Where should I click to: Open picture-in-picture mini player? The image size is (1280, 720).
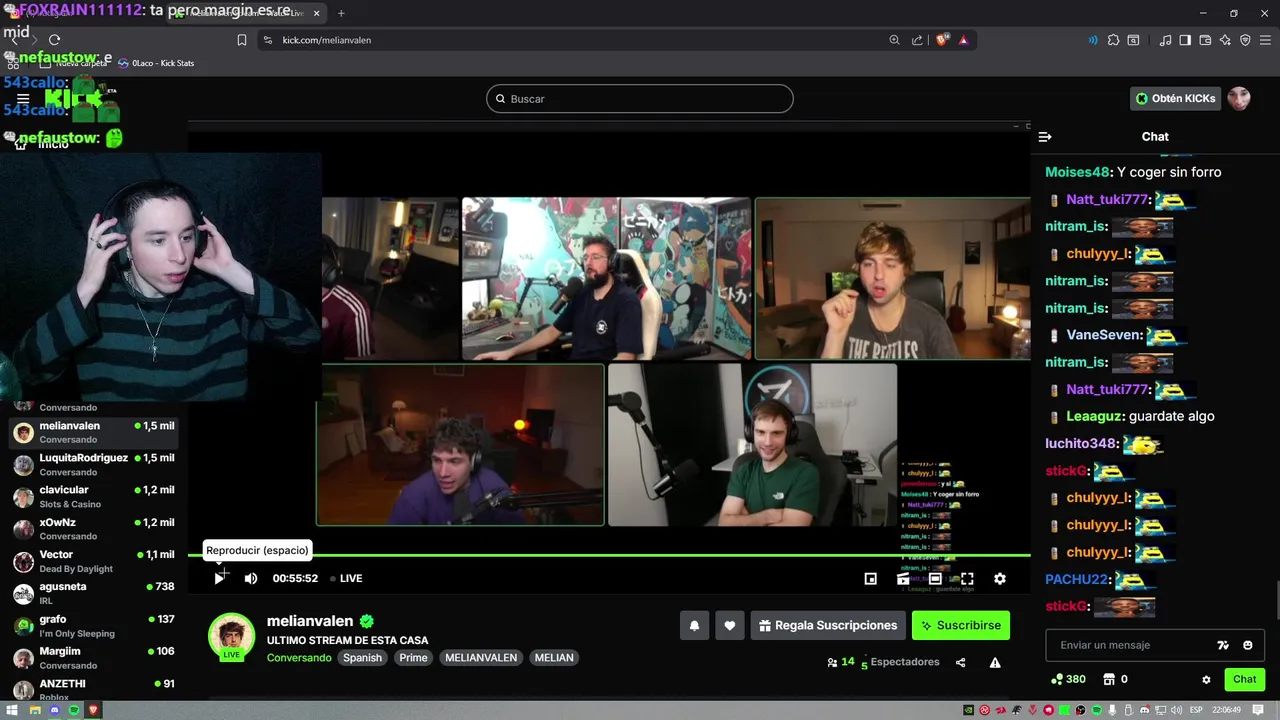click(871, 579)
